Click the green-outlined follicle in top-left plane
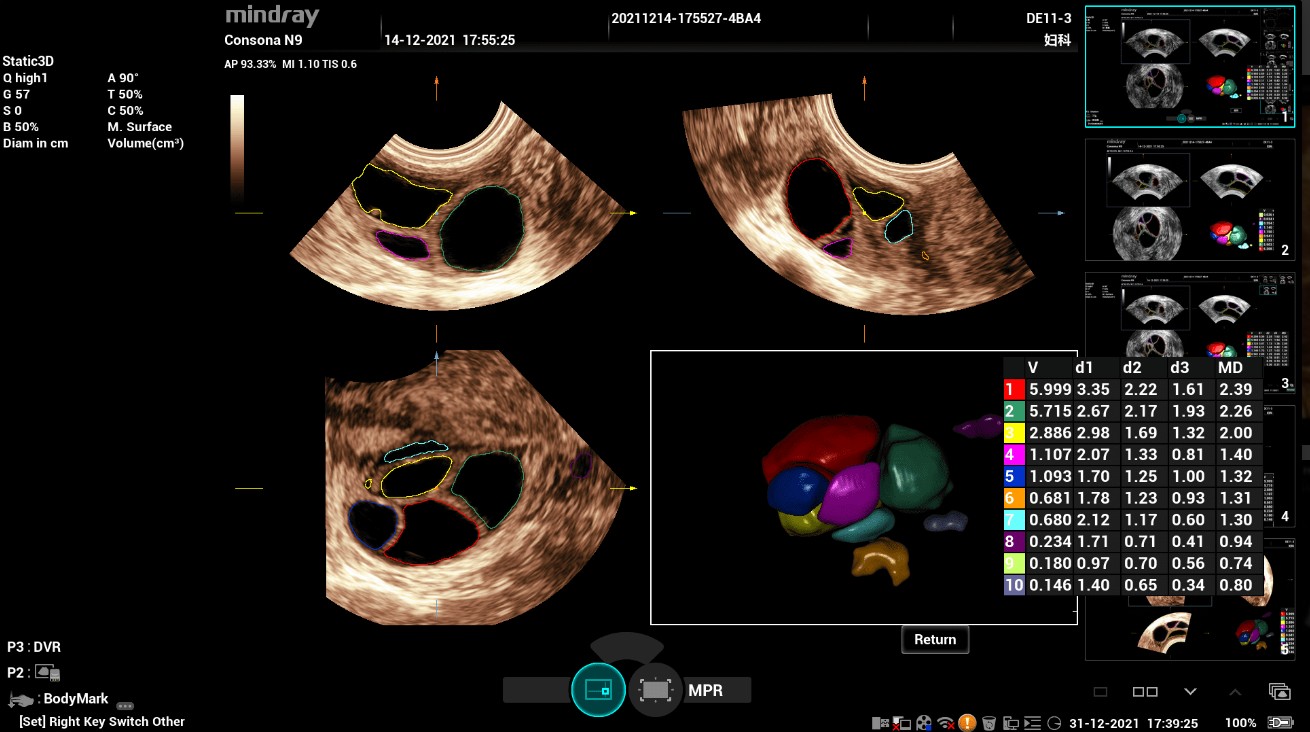 coord(482,228)
